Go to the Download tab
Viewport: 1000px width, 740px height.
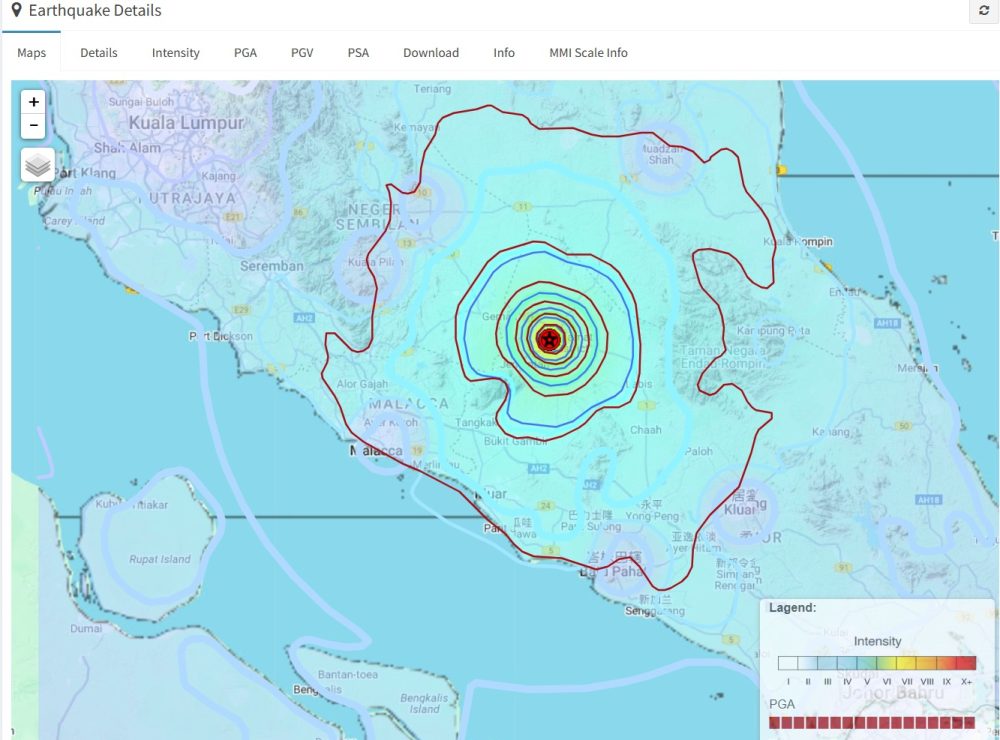[x=431, y=53]
